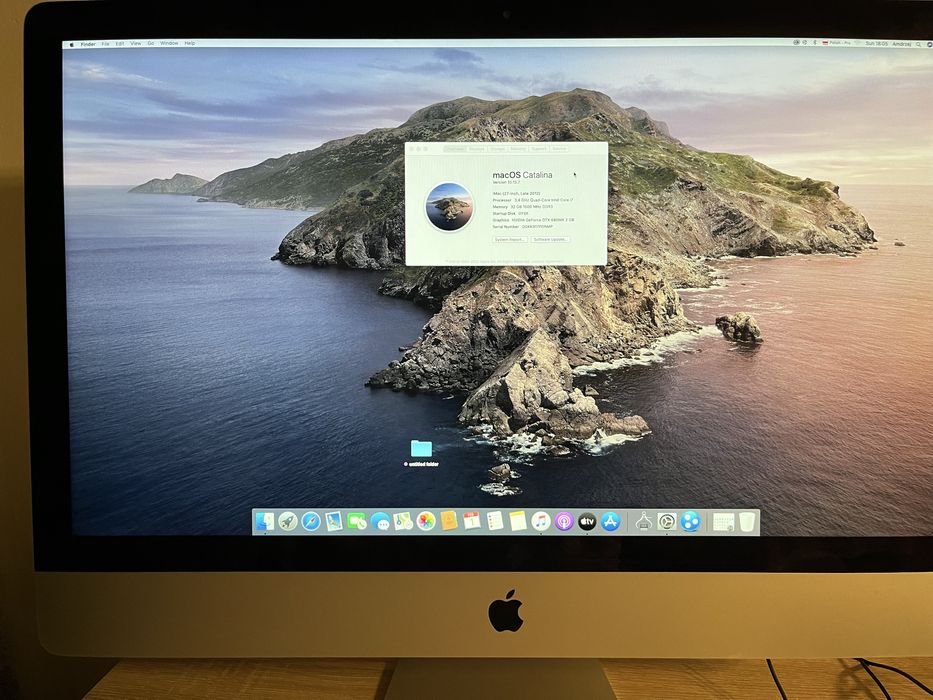The width and height of the screenshot is (933, 700).
Task: Click the Memory specification line
Action: click(x=522, y=207)
